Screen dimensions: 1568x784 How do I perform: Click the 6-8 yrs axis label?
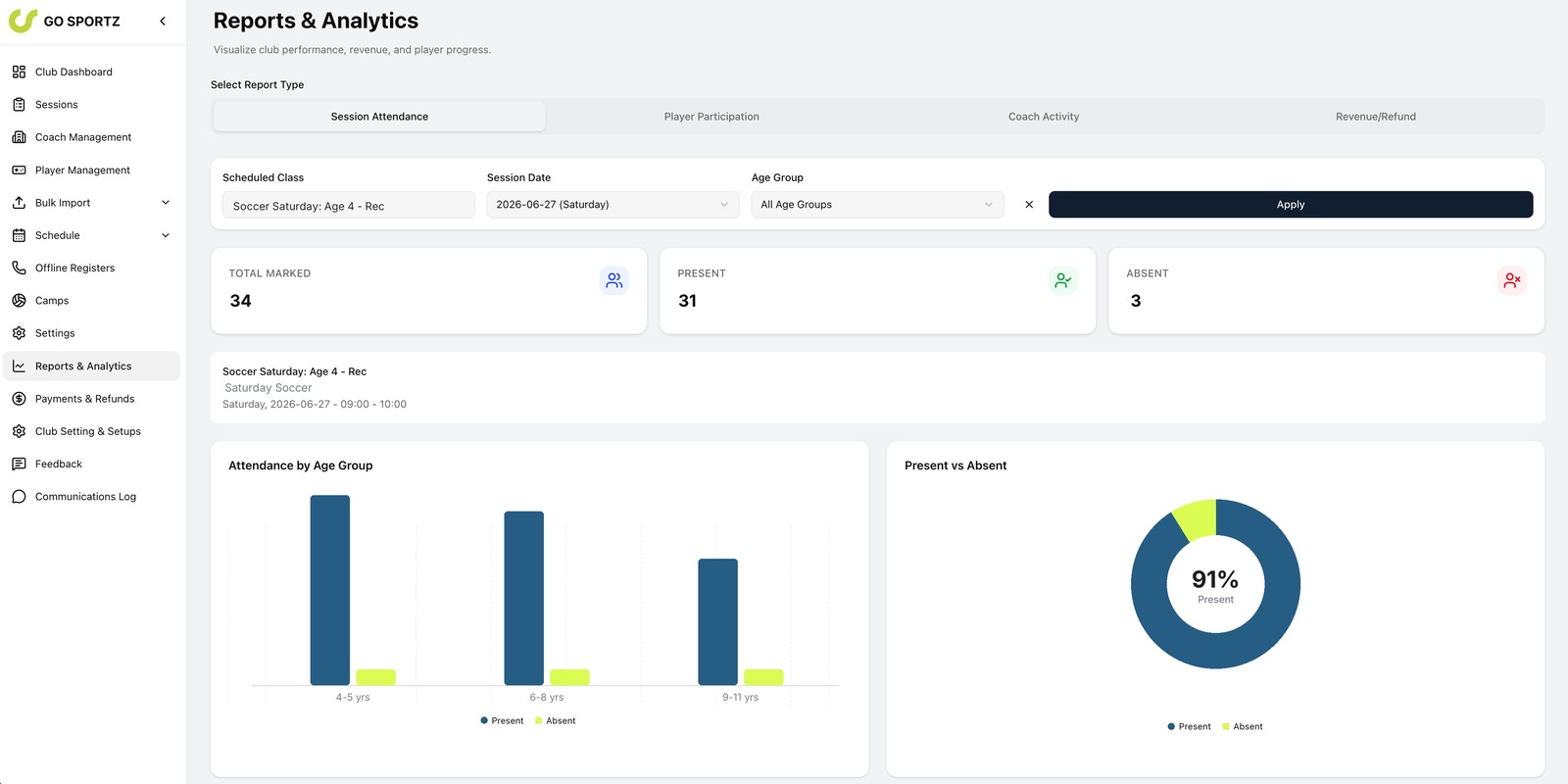tap(547, 698)
